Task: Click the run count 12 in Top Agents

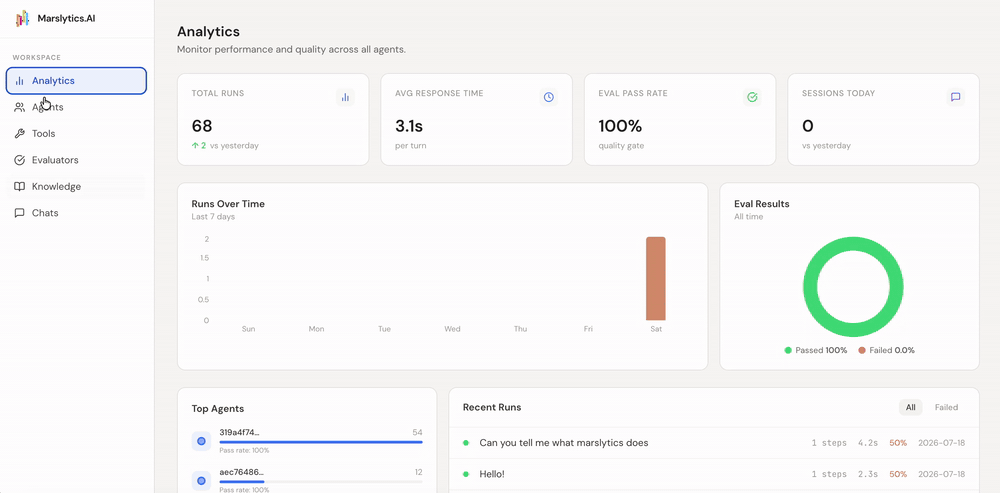Action: [418, 472]
